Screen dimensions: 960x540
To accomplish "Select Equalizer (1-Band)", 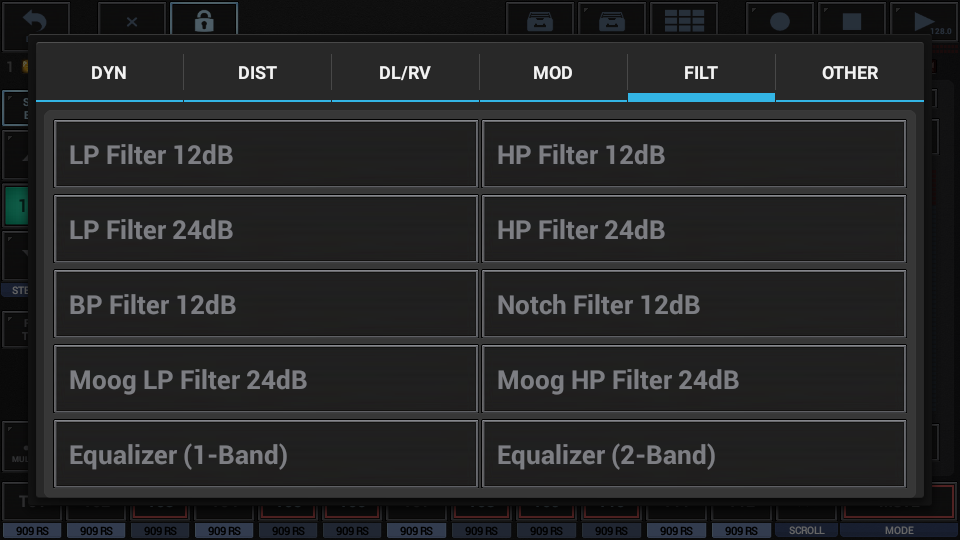I will coord(266,454).
